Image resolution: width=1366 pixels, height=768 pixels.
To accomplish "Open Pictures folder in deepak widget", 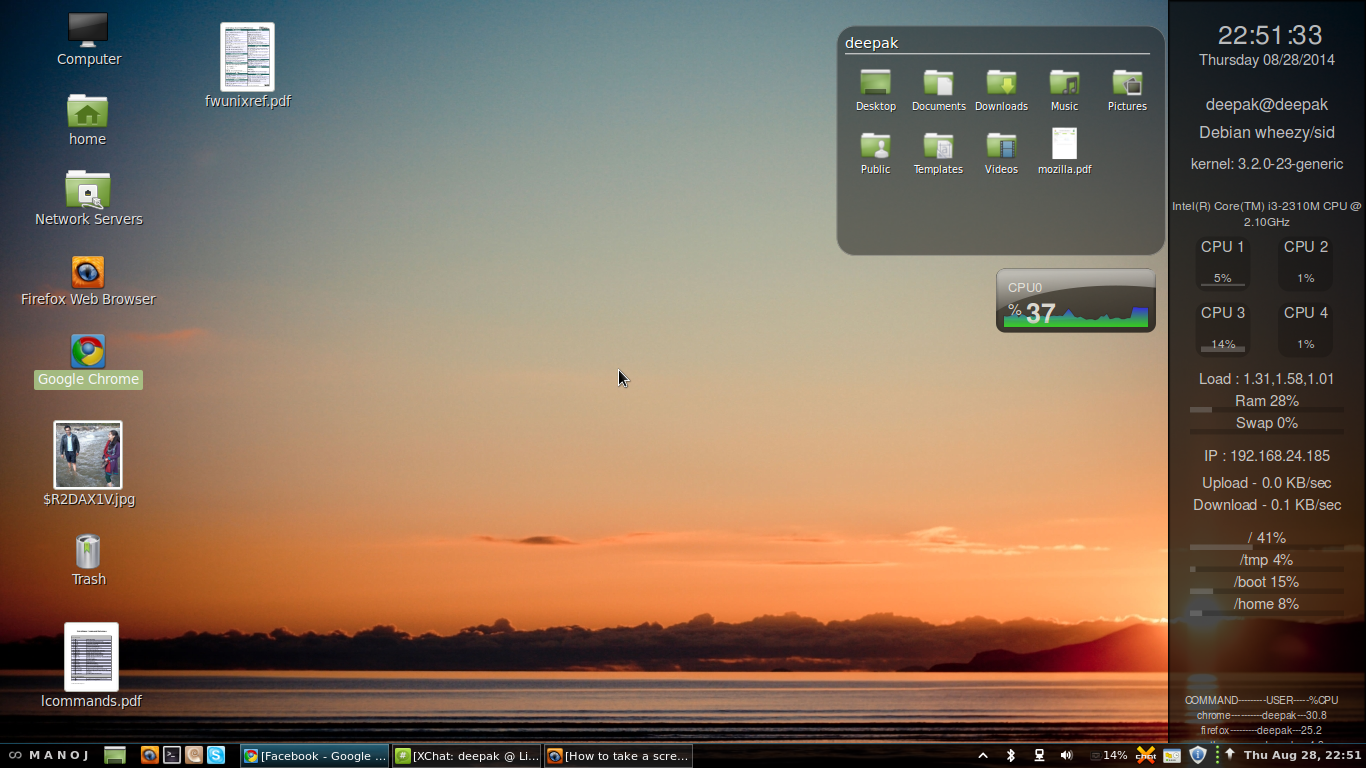I will [x=1127, y=91].
